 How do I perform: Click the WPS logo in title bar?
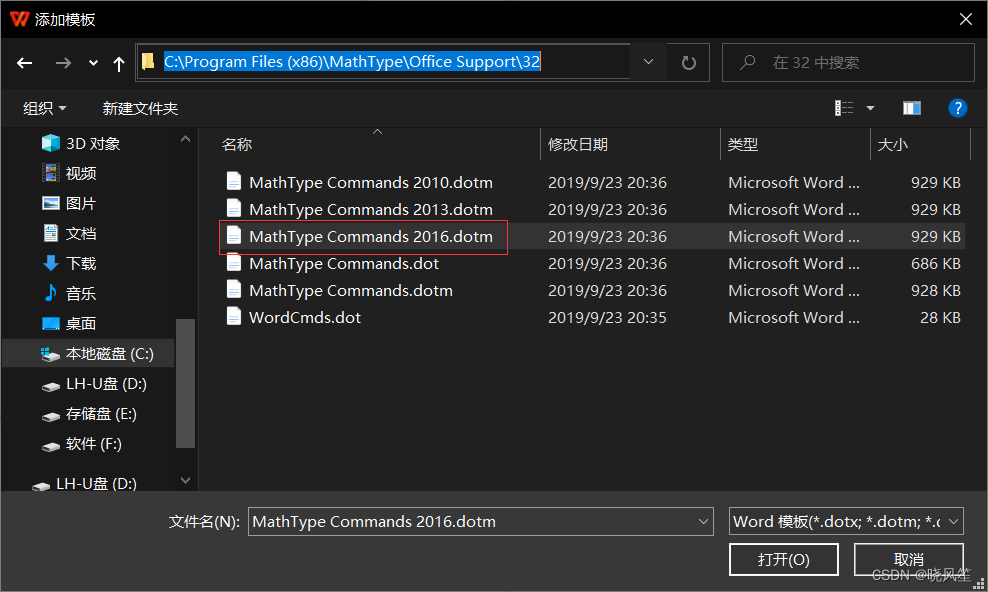(20, 20)
